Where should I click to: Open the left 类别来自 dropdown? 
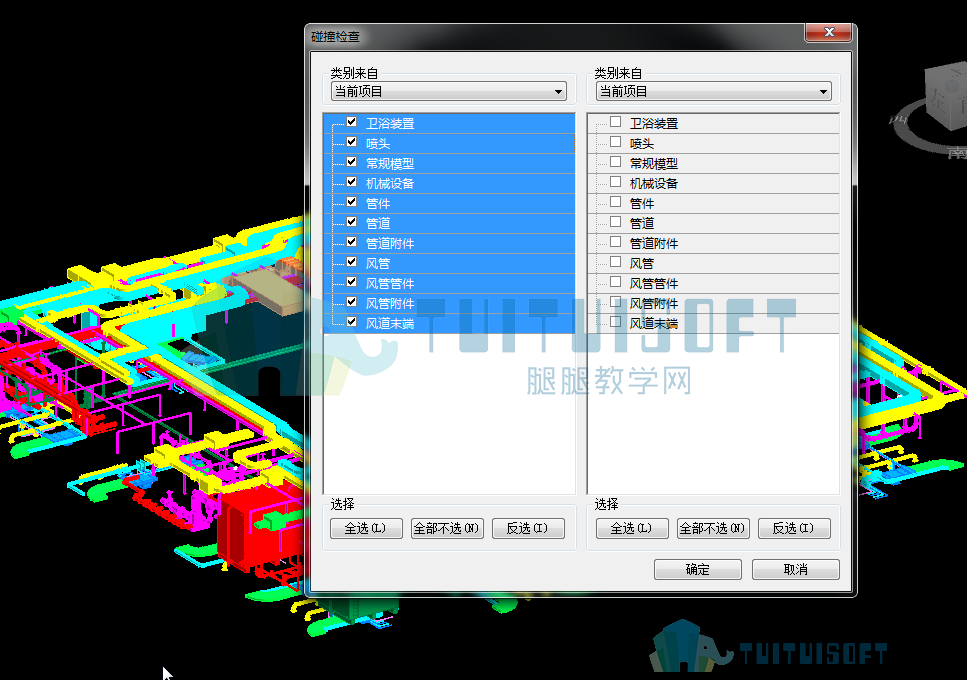coord(448,92)
